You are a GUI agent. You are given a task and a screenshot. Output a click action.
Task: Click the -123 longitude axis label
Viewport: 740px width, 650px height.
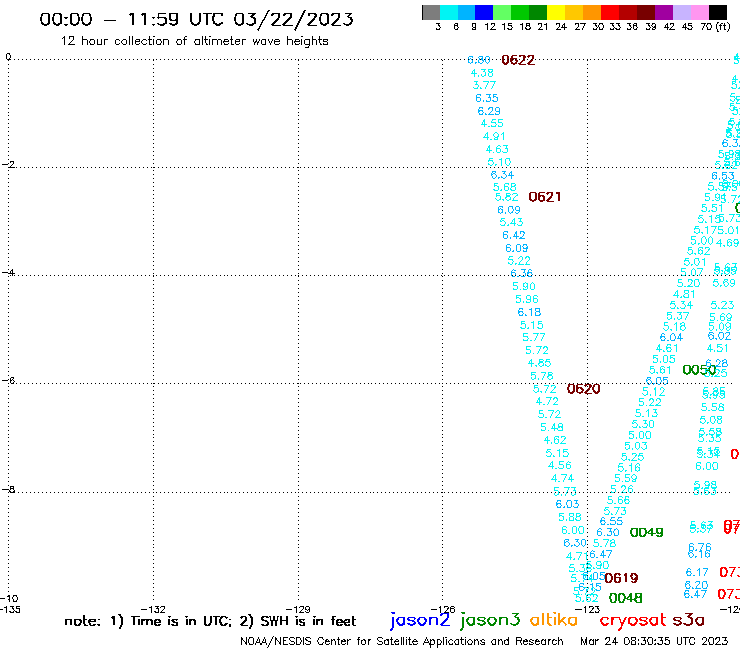click(588, 609)
